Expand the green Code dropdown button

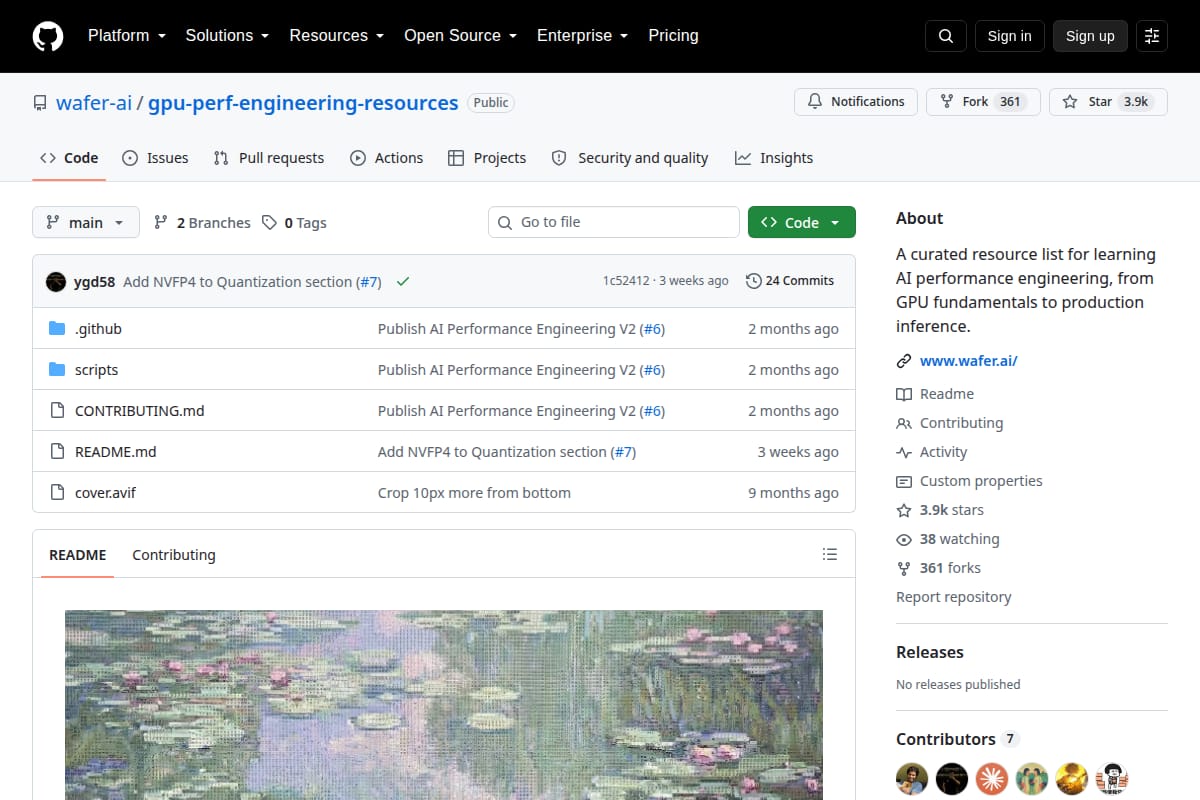[802, 223]
